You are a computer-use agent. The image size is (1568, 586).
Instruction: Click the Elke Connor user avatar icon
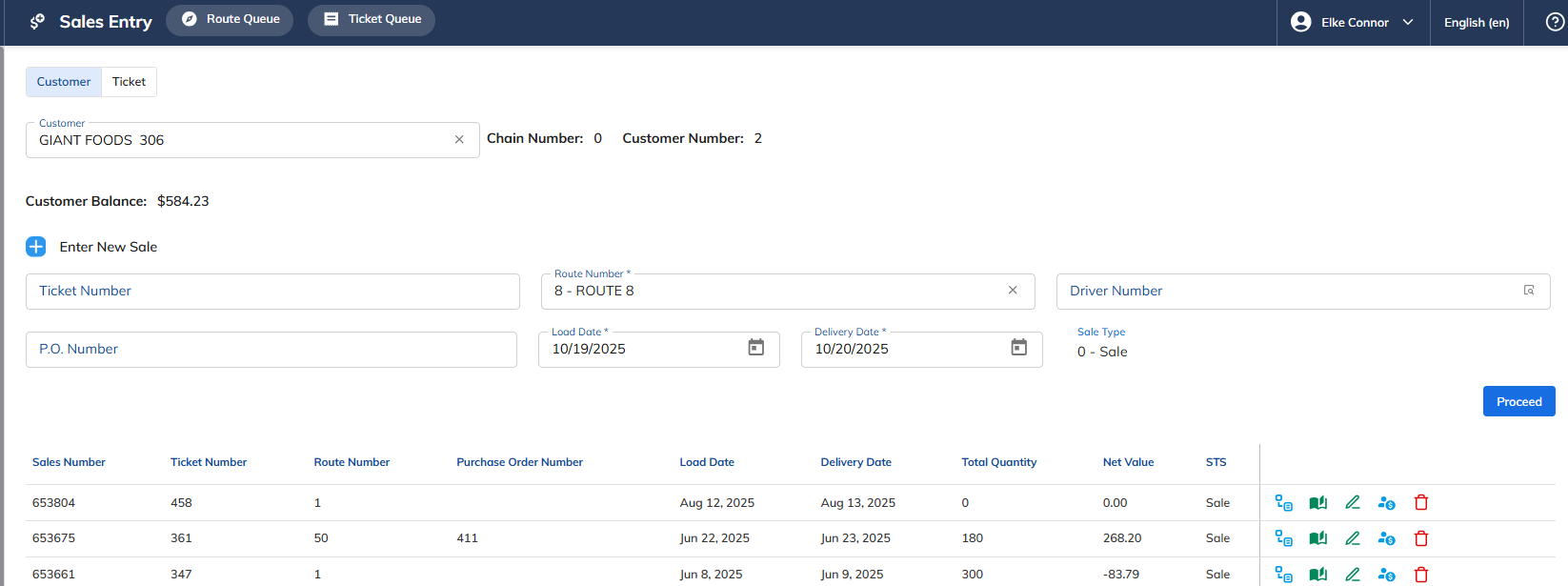pos(1300,22)
